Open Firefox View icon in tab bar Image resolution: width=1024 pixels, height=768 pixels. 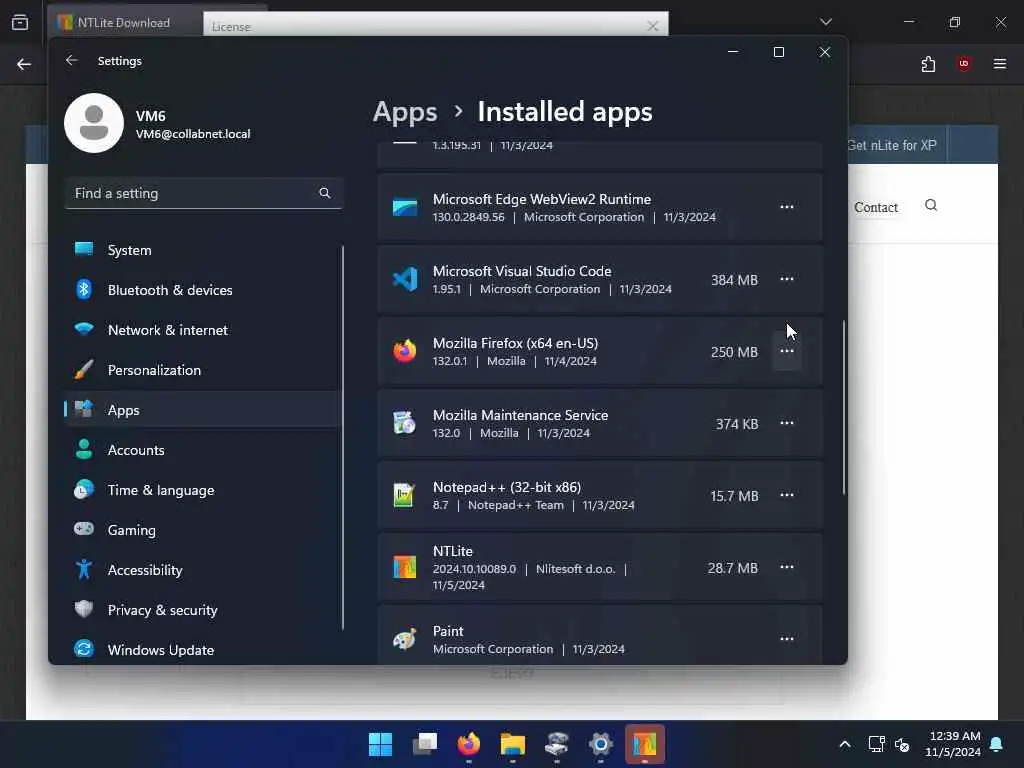coord(20,22)
